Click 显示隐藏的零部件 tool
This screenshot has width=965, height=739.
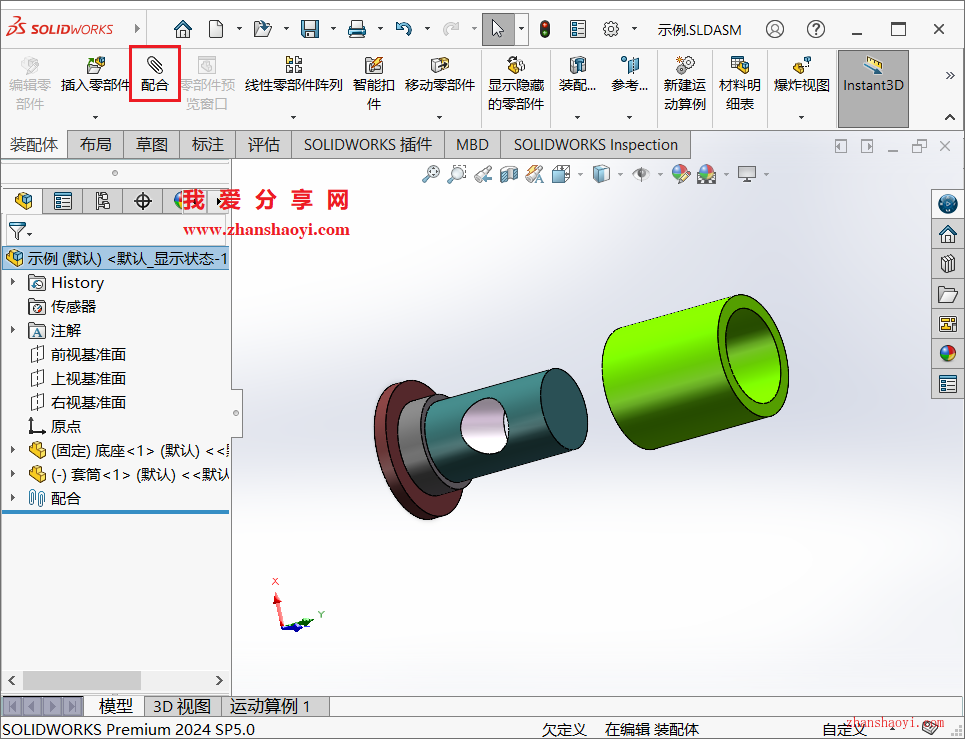point(516,83)
